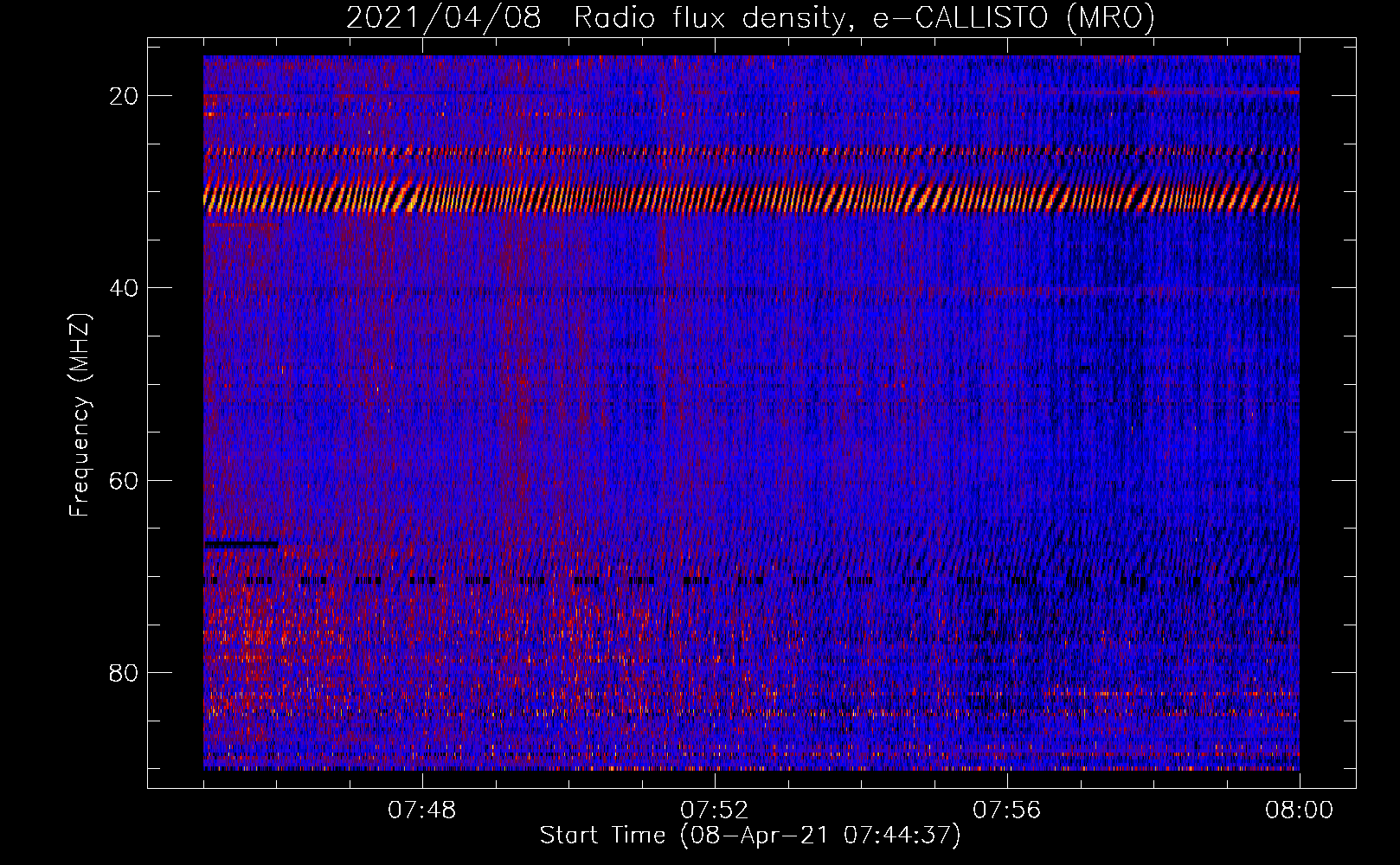Click the 20 MHz frequency tick label

124,96
